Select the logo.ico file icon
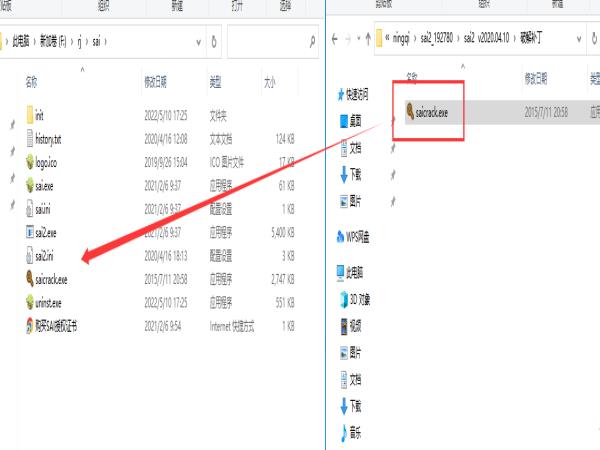 point(30,162)
